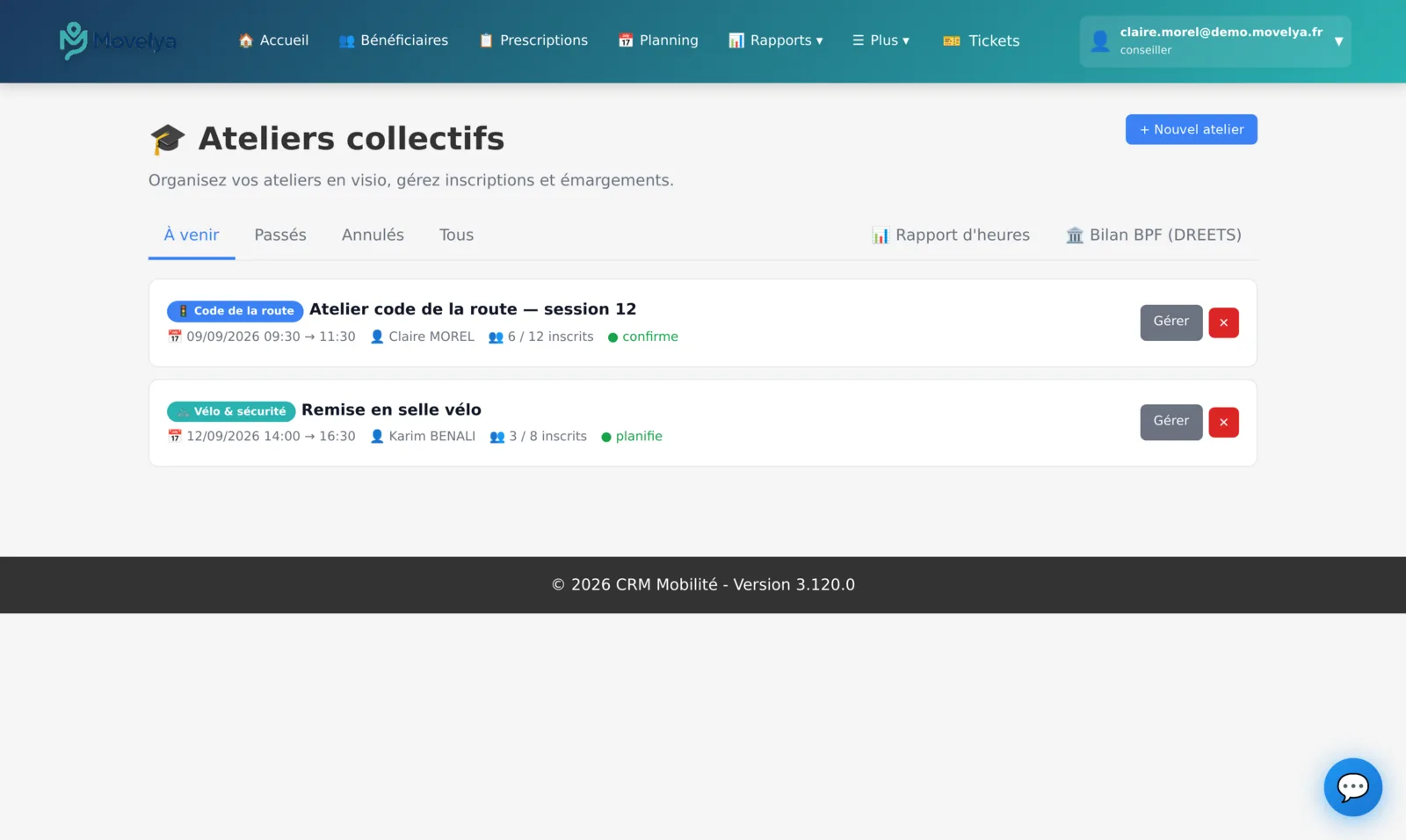The width and height of the screenshot is (1406, 840).
Task: Open Bénéficiaires from the navbar
Action: [x=393, y=40]
